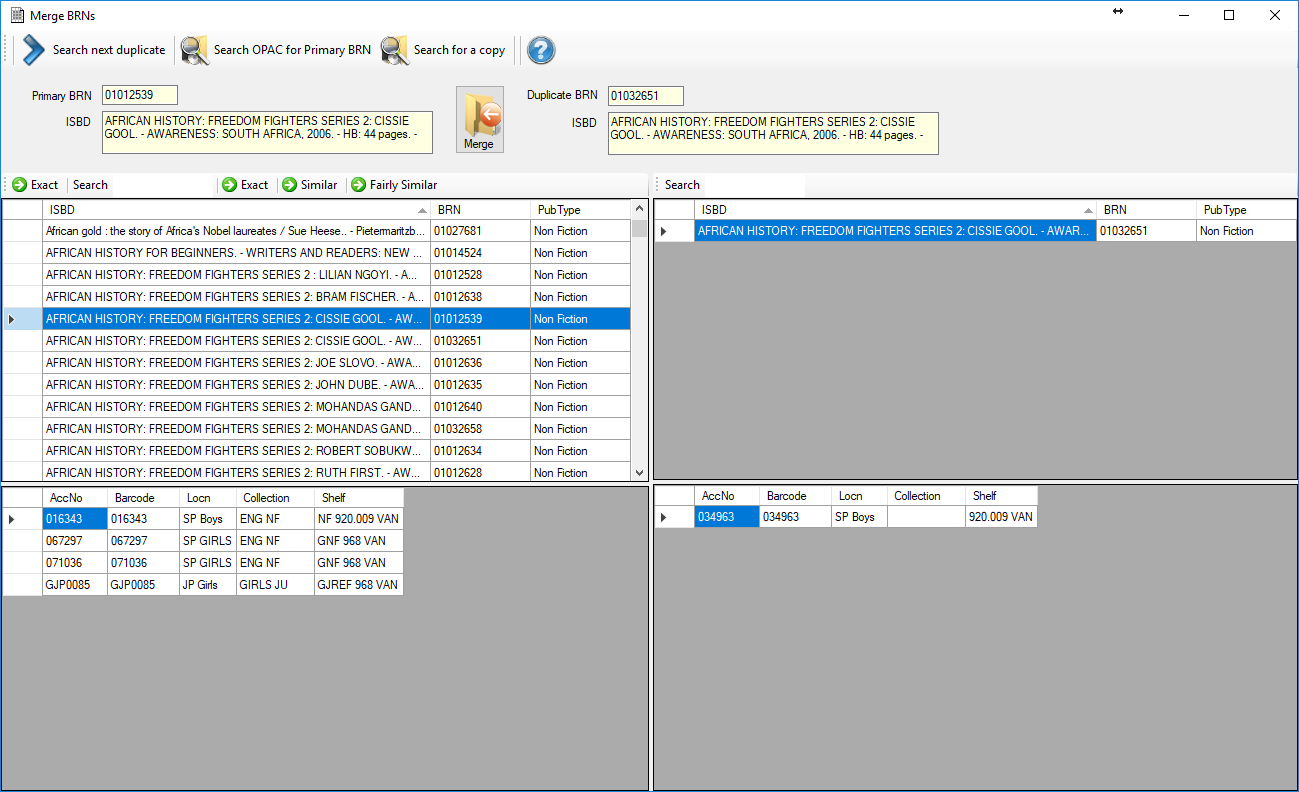1299x792 pixels.
Task: Click the Fairly Similar match button
Action: click(395, 185)
